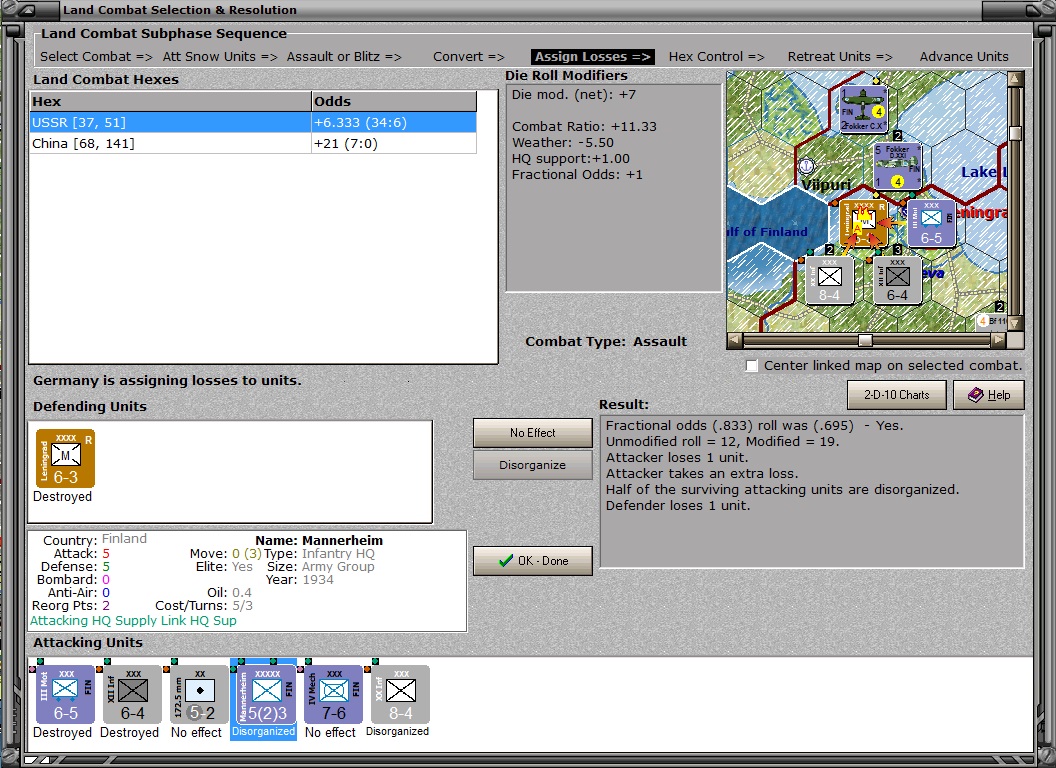
Task: Click the Odds column header
Action: coord(394,102)
